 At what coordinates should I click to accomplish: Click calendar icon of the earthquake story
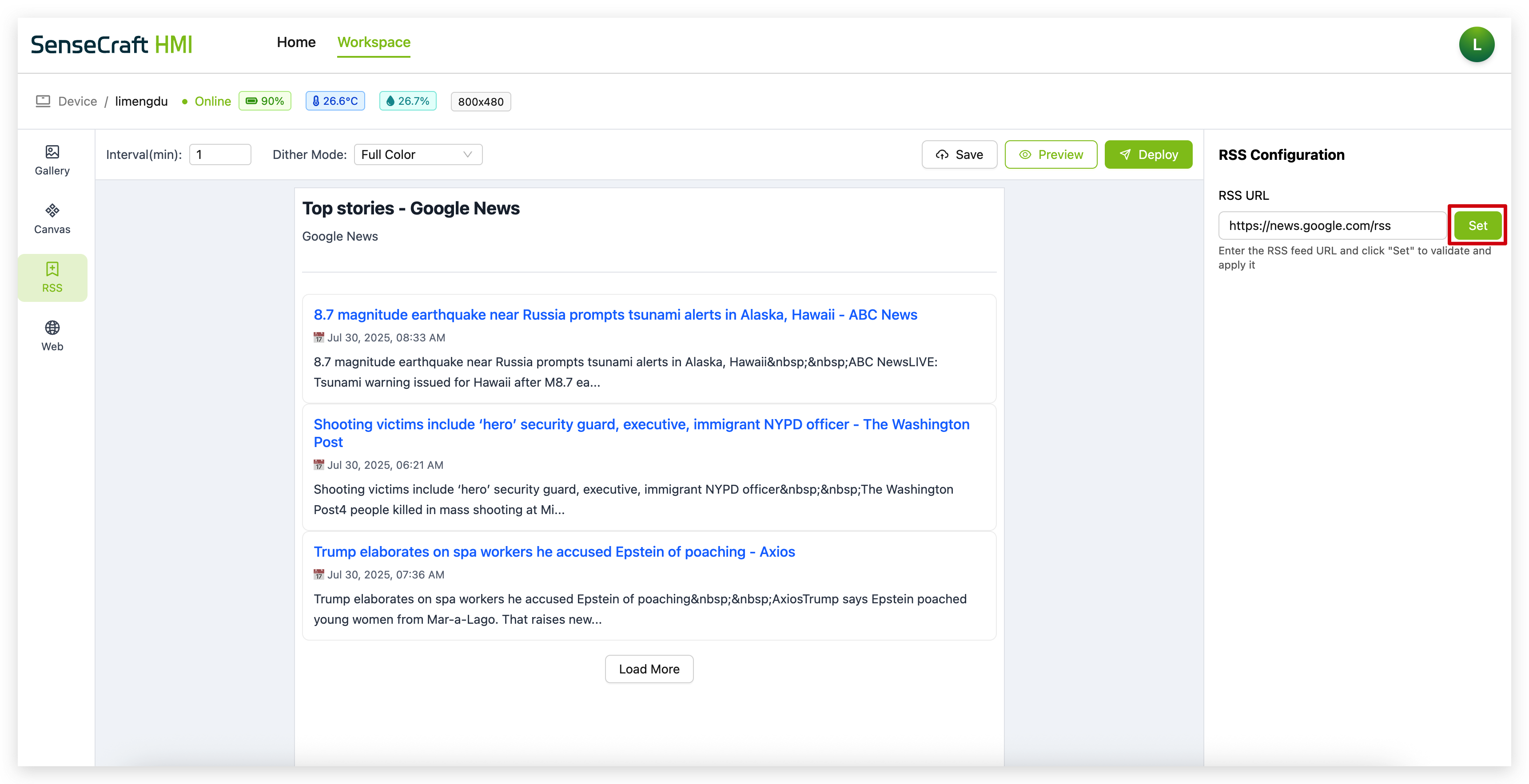[319, 337]
